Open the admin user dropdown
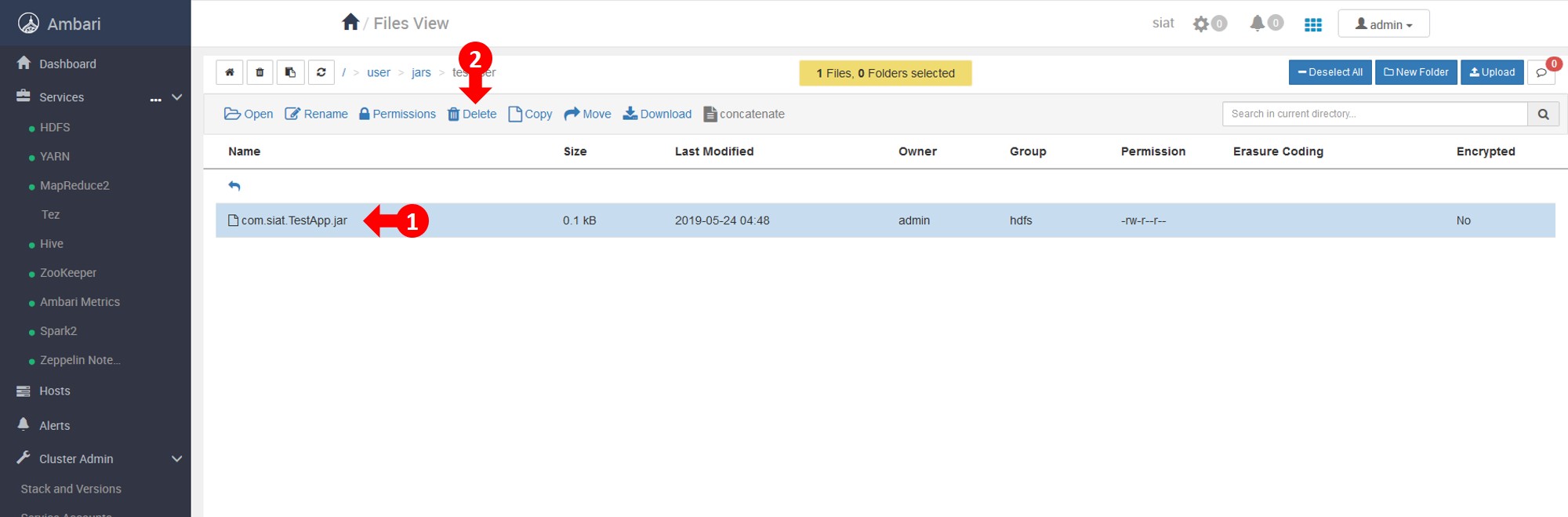 pyautogui.click(x=1383, y=24)
